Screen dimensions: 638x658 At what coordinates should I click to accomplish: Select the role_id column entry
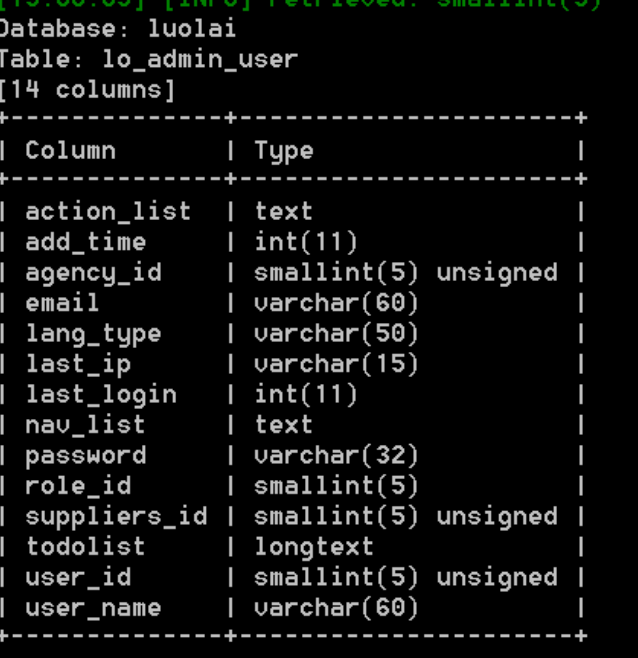pos(78,486)
